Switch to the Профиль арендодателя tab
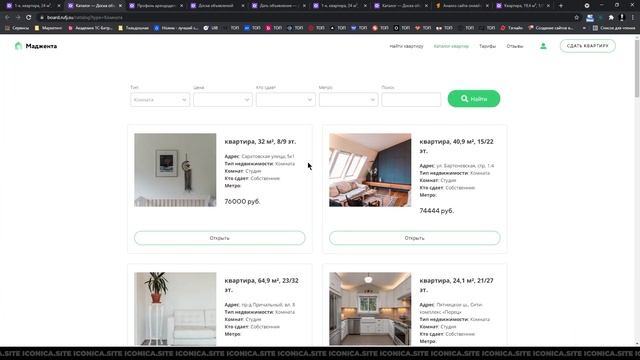 coord(156,6)
